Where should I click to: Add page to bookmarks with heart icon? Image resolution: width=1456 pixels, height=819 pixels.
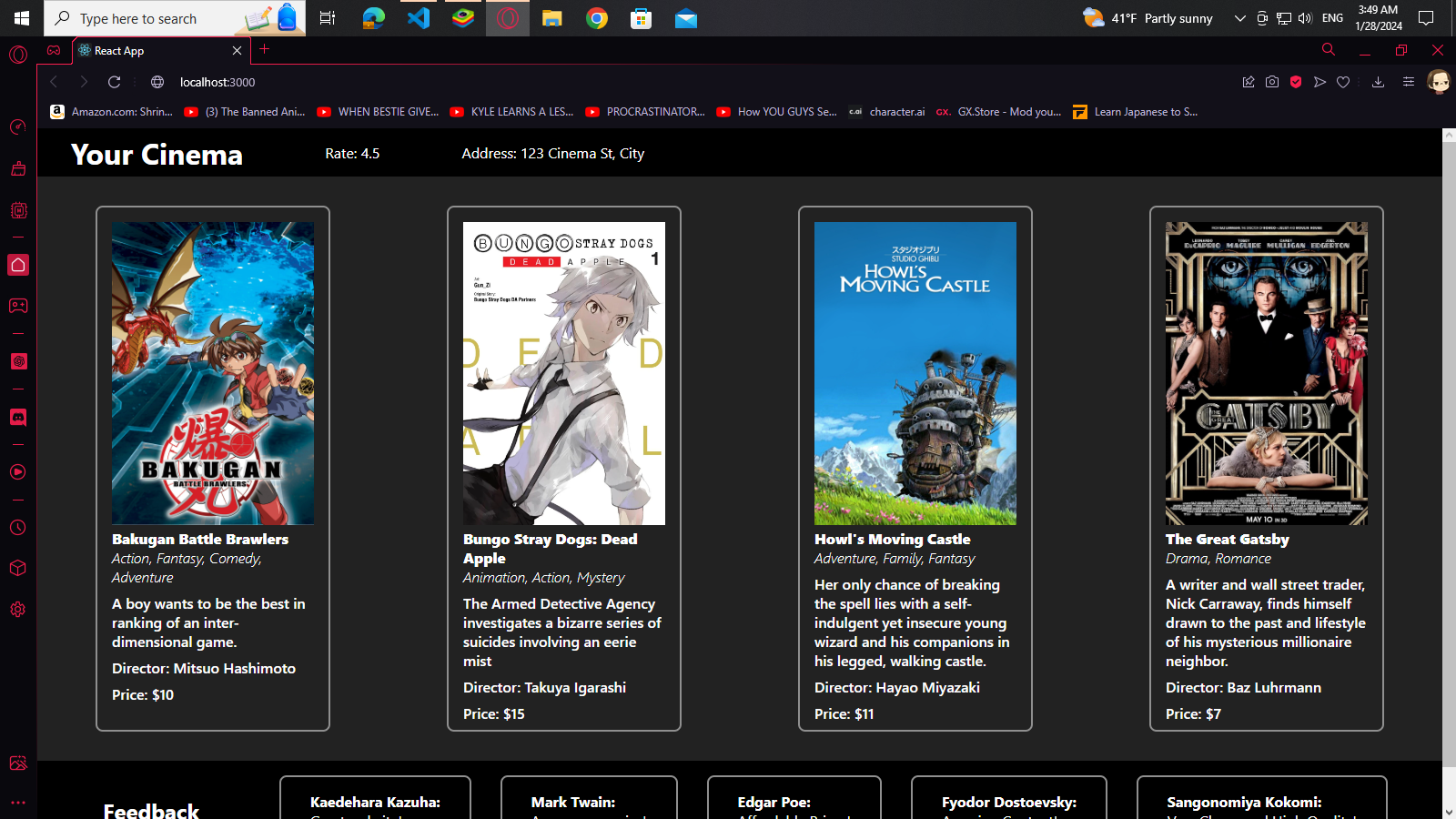click(x=1343, y=82)
